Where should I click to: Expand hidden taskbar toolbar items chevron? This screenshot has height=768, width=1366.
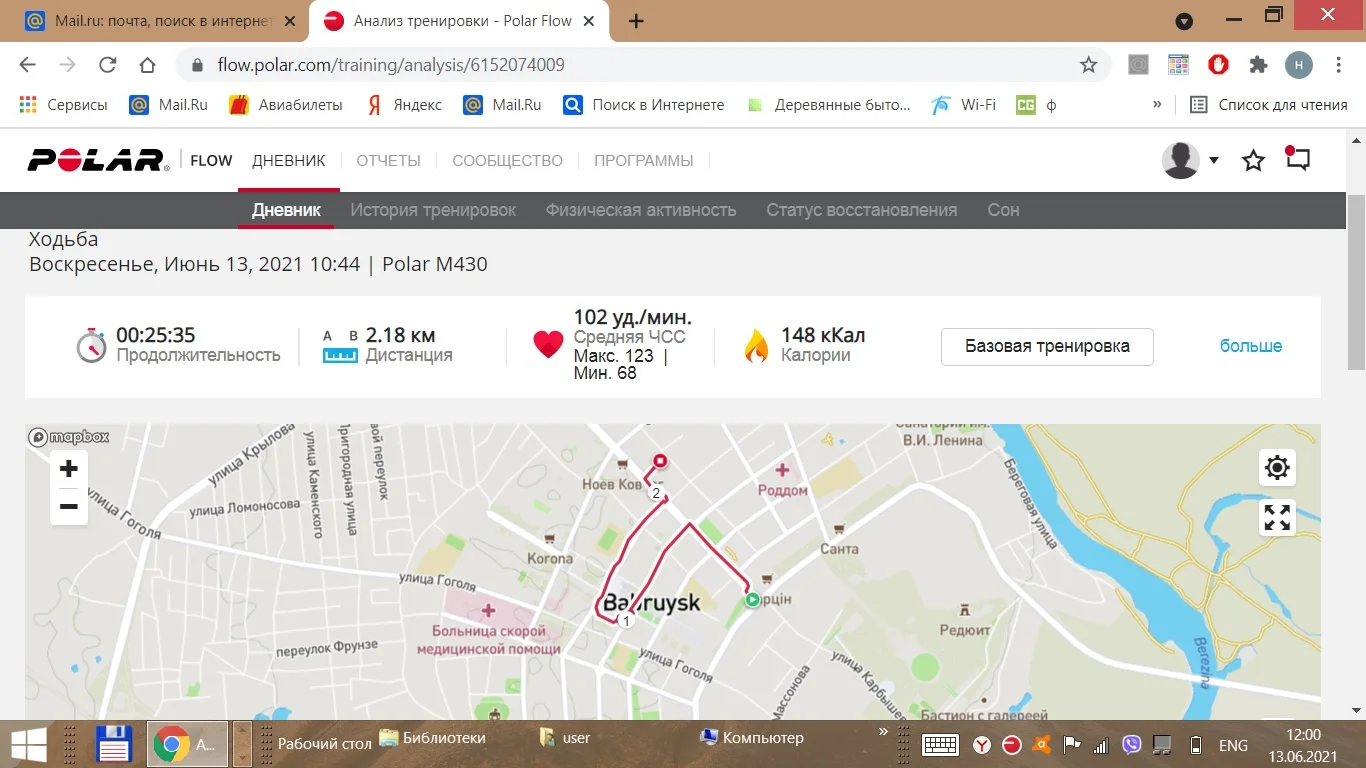tap(883, 733)
